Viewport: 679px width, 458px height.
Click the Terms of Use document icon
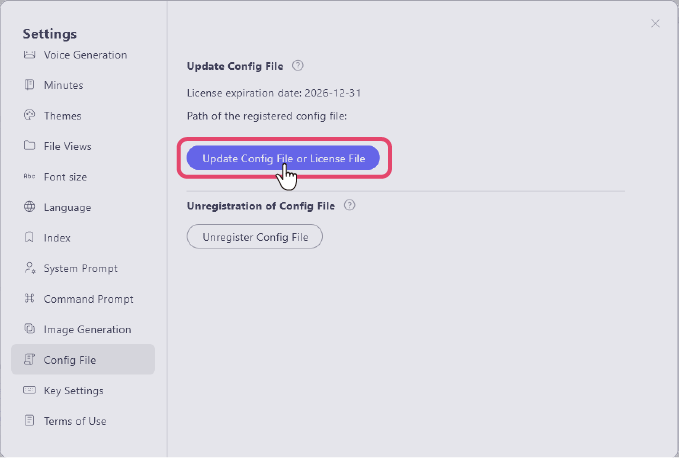[29, 421]
